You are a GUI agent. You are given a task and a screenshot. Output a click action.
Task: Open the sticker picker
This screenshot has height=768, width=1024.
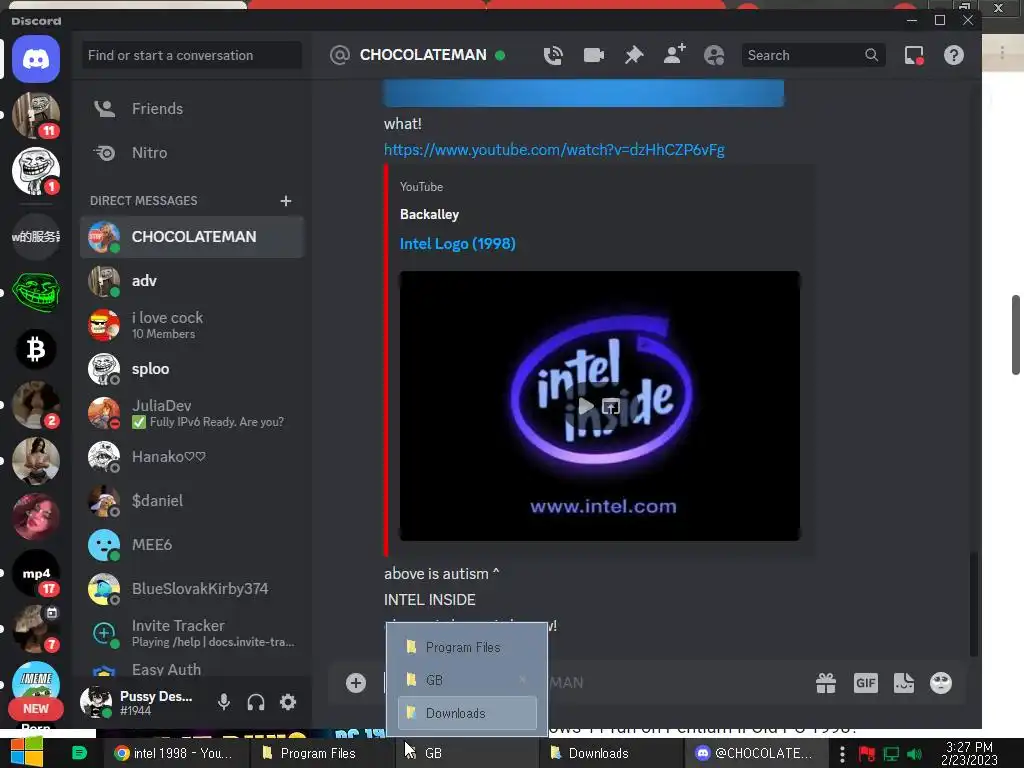click(904, 683)
